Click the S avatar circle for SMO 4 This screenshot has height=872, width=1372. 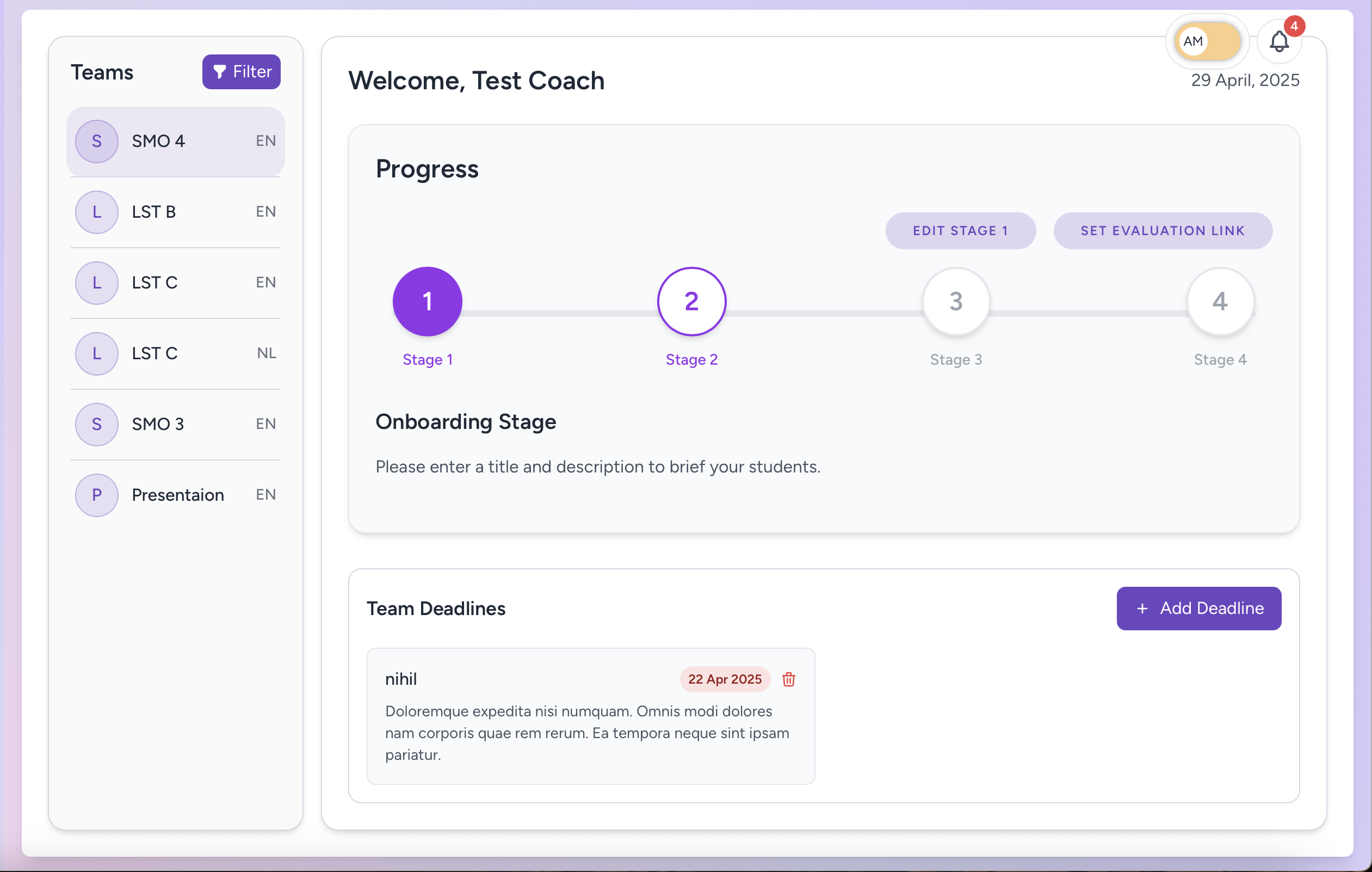click(96, 141)
